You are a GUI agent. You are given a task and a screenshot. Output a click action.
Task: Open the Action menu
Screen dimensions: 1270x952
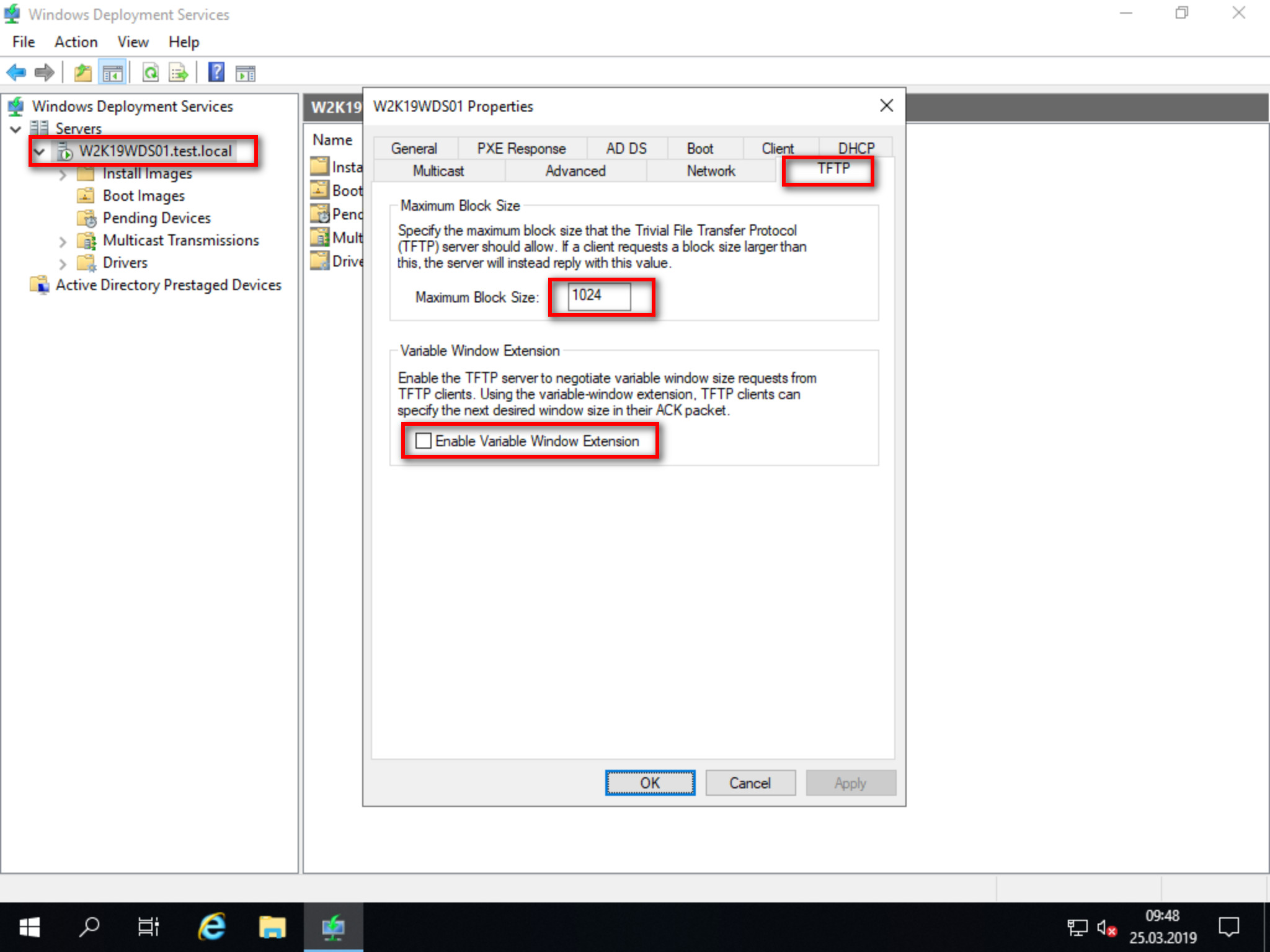(x=76, y=42)
